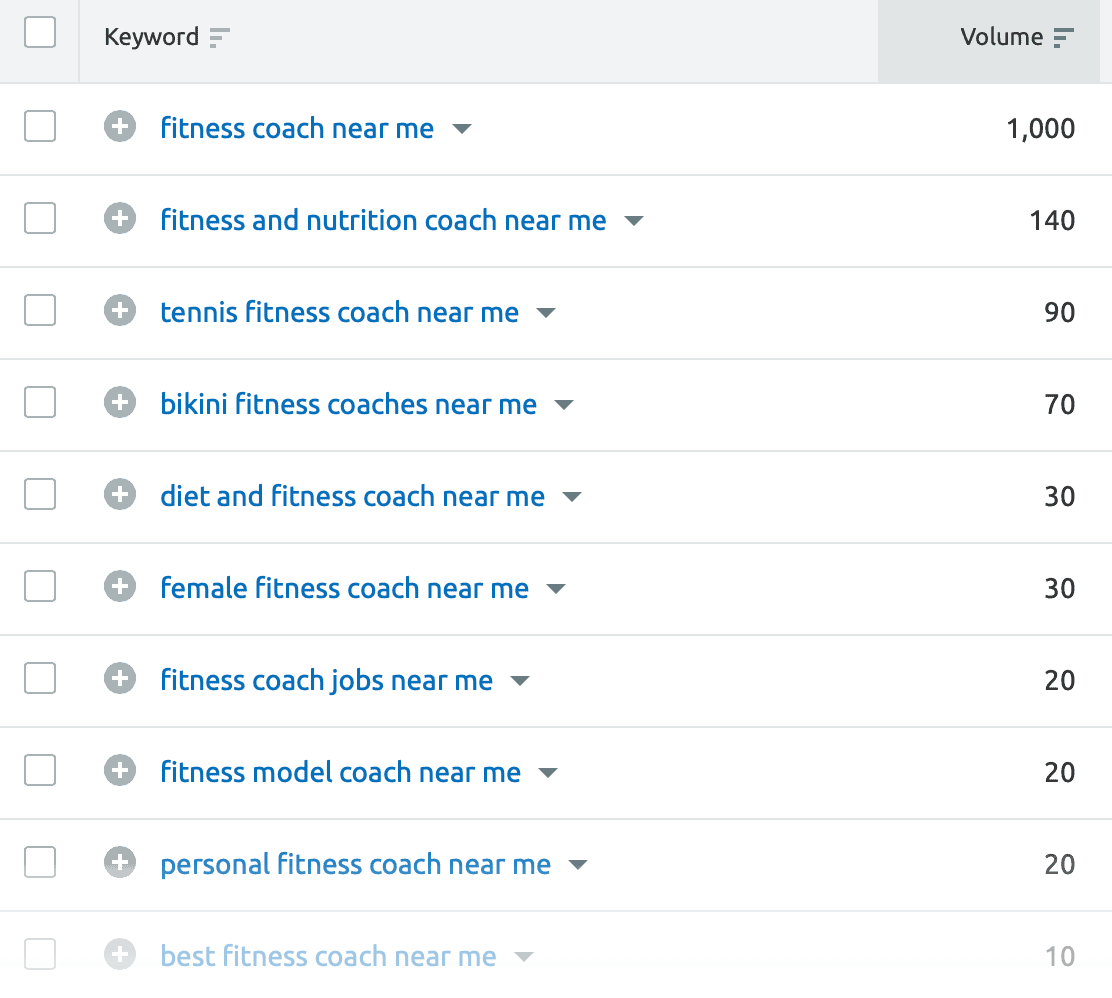Open the 'tennis fitness coach near me' keyword link
This screenshot has width=1112, height=998.
pos(339,312)
